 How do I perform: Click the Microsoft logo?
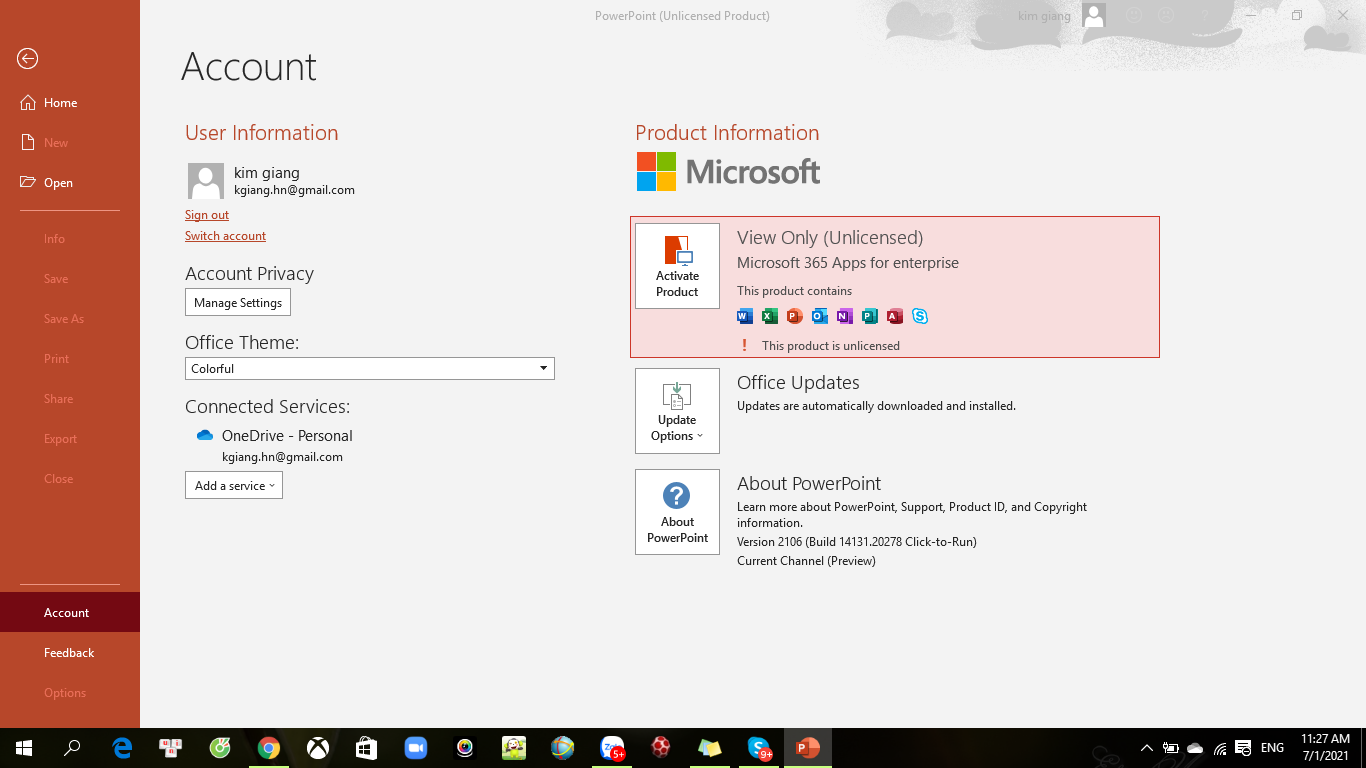[729, 172]
